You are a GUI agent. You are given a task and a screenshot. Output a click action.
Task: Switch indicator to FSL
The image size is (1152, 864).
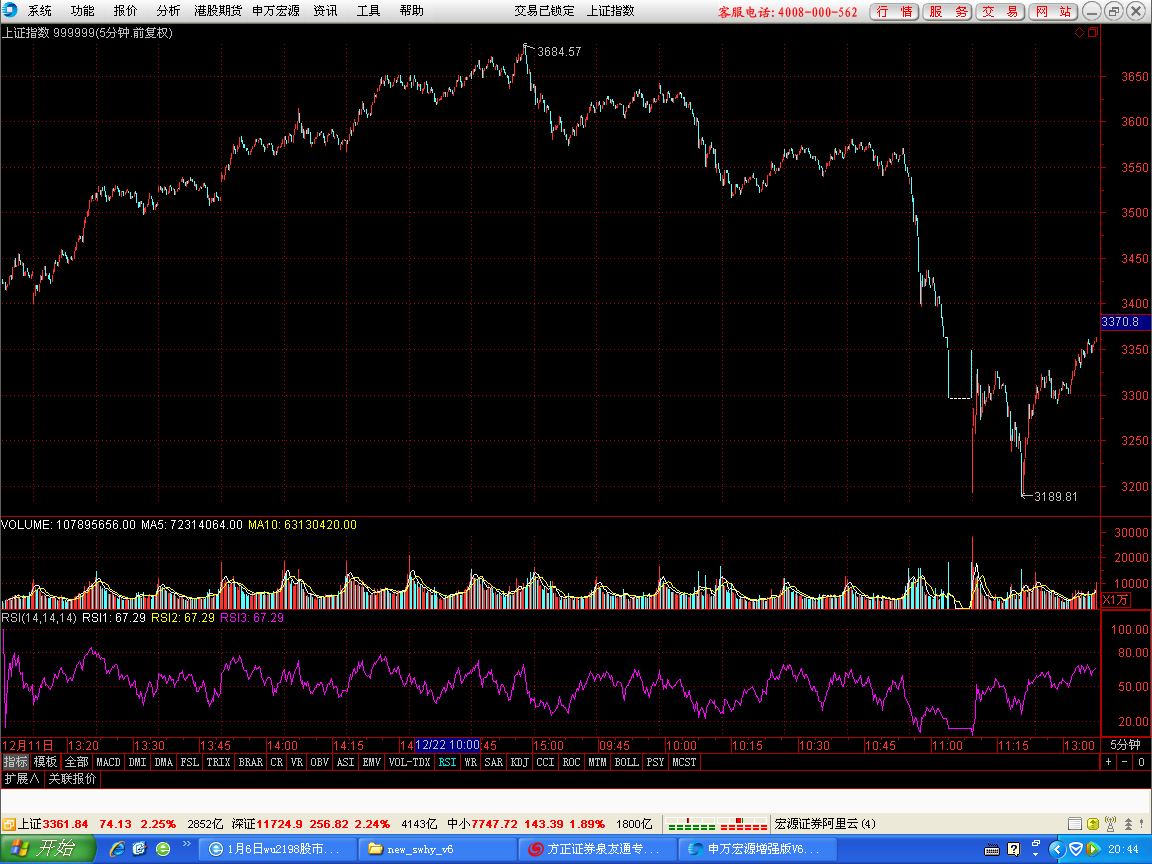(190, 762)
